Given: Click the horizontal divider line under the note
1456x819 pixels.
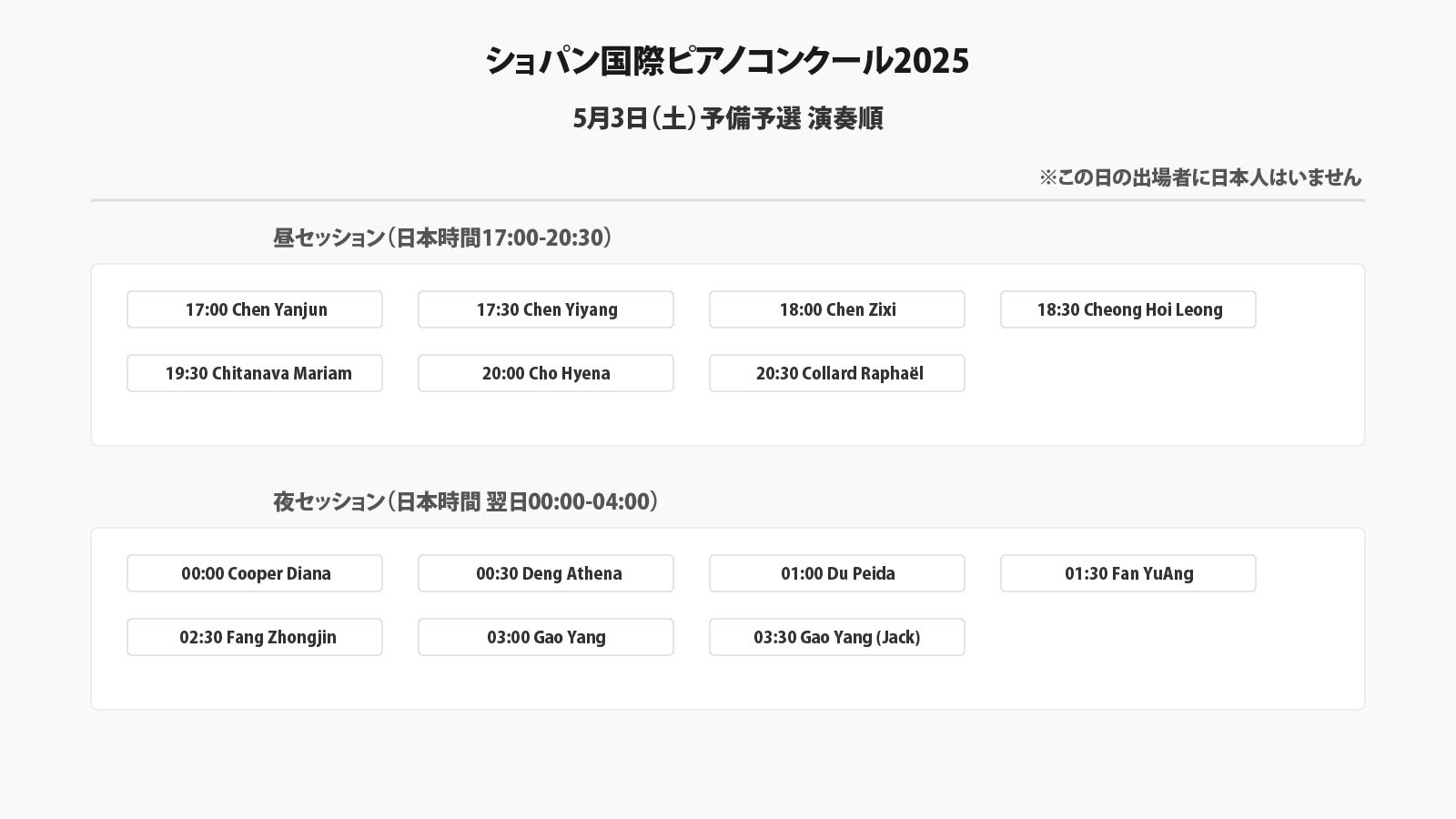Looking at the screenshot, I should click(727, 200).
